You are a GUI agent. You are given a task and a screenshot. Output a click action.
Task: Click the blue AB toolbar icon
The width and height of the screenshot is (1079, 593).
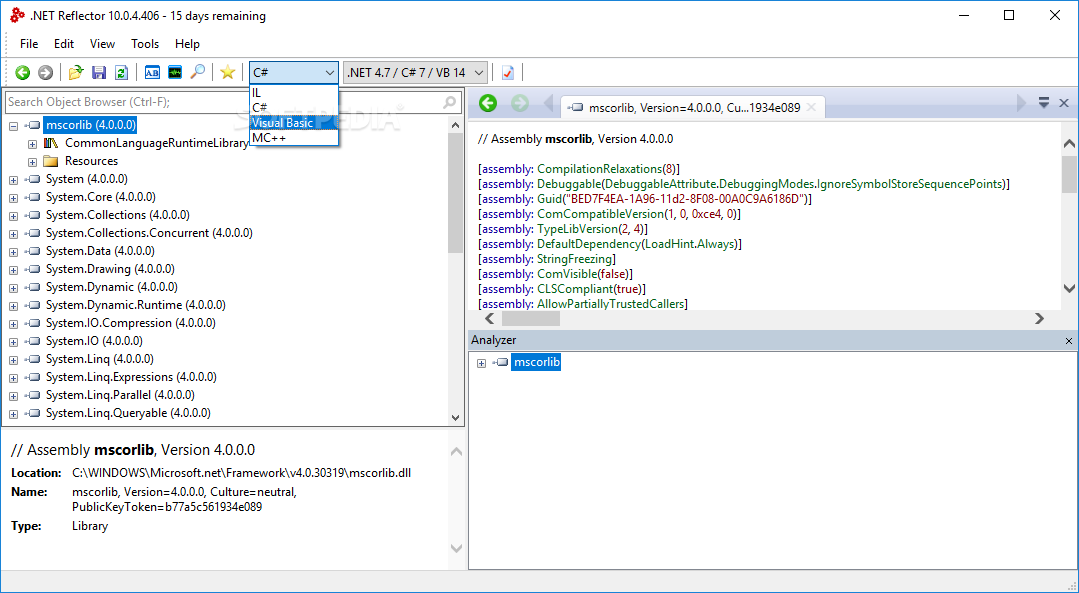[152, 72]
